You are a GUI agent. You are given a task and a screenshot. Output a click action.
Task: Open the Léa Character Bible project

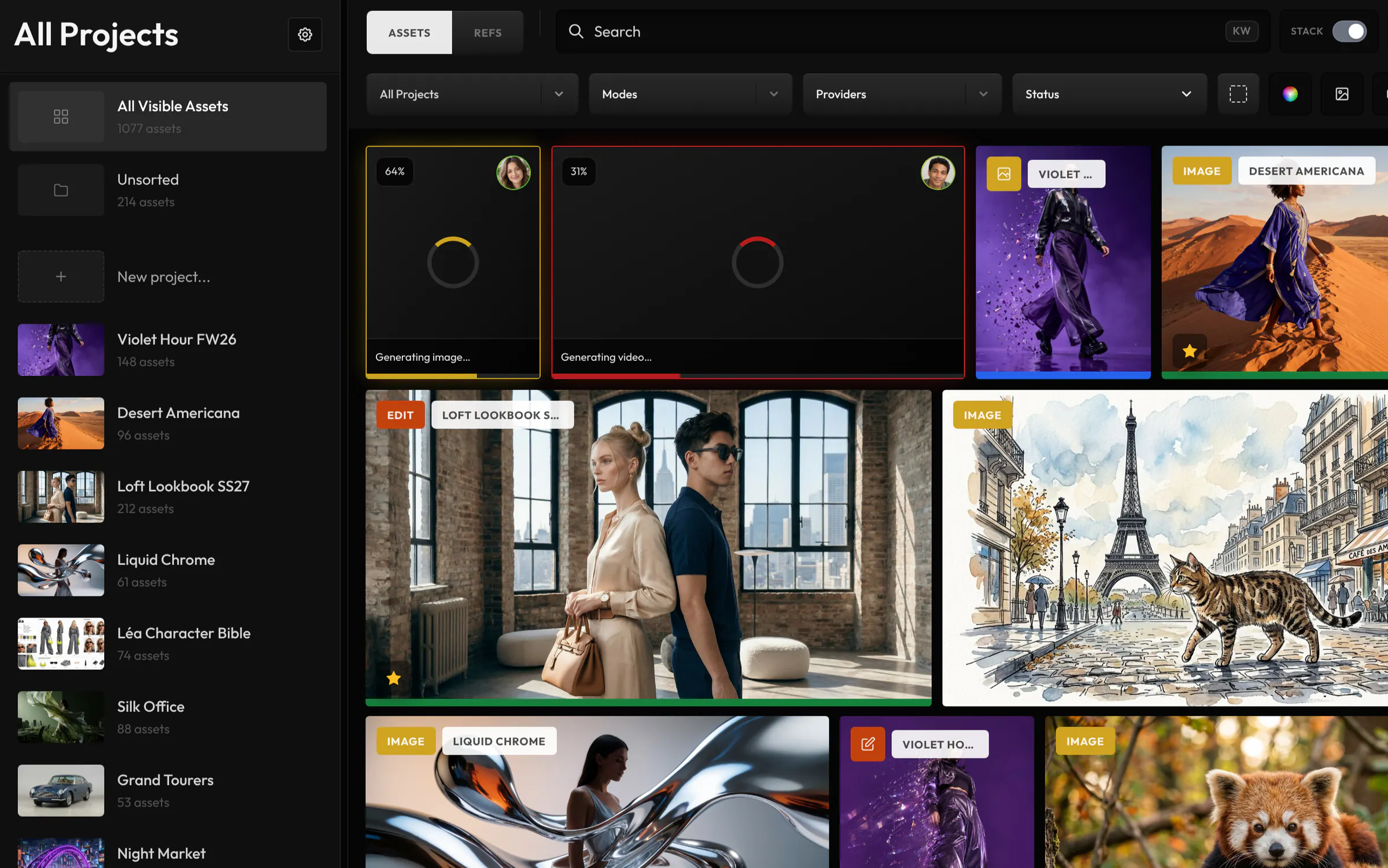coord(168,644)
